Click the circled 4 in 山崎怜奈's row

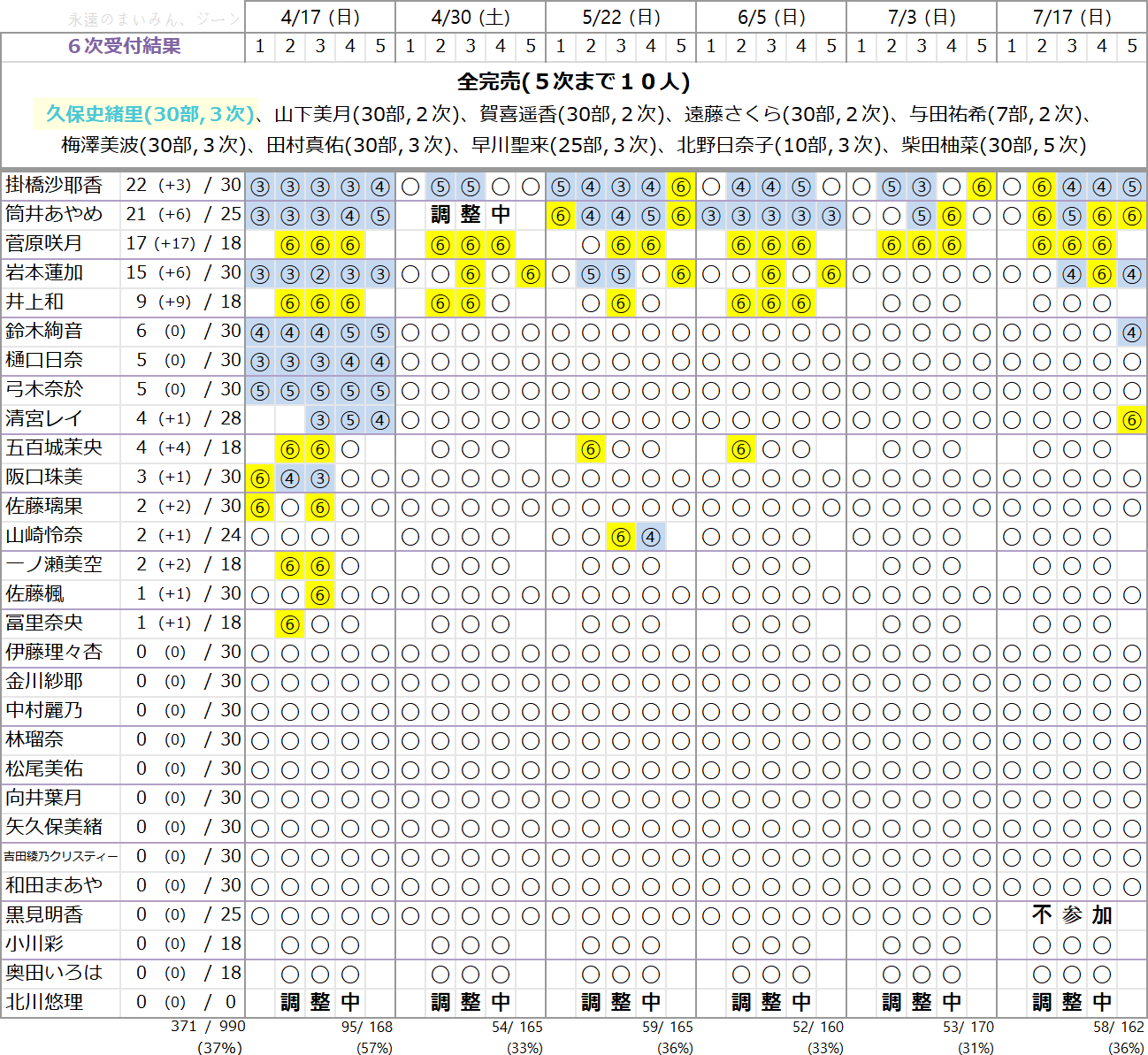click(651, 537)
